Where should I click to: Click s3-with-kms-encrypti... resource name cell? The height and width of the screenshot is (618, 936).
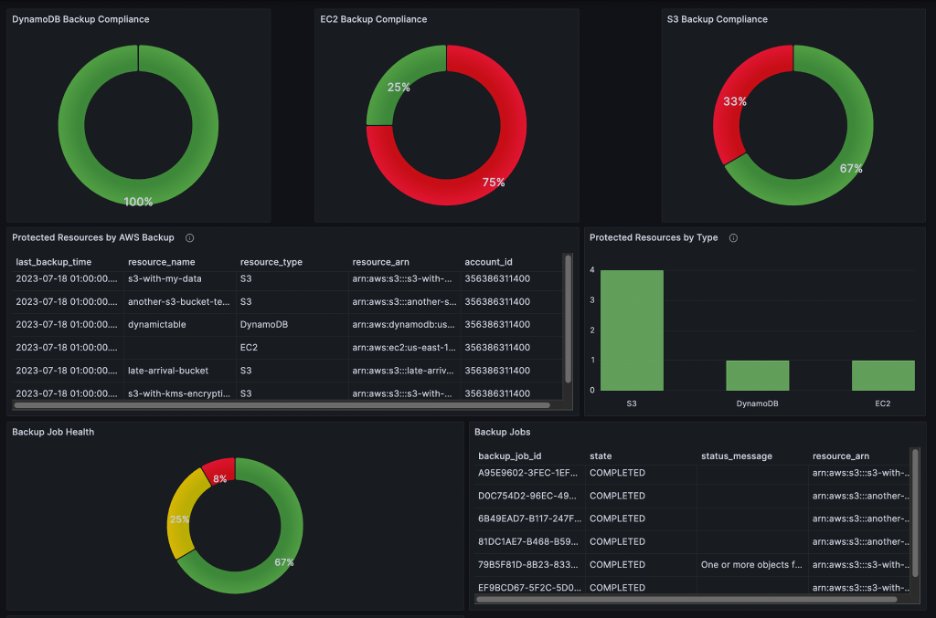click(x=179, y=393)
